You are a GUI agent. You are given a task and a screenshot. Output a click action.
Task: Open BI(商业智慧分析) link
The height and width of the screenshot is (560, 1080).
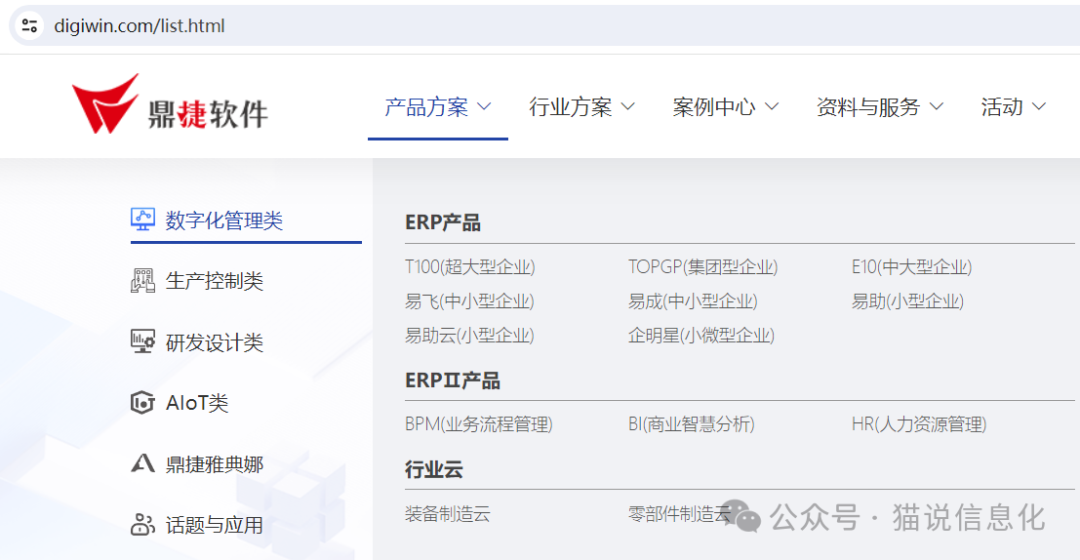pyautogui.click(x=691, y=424)
